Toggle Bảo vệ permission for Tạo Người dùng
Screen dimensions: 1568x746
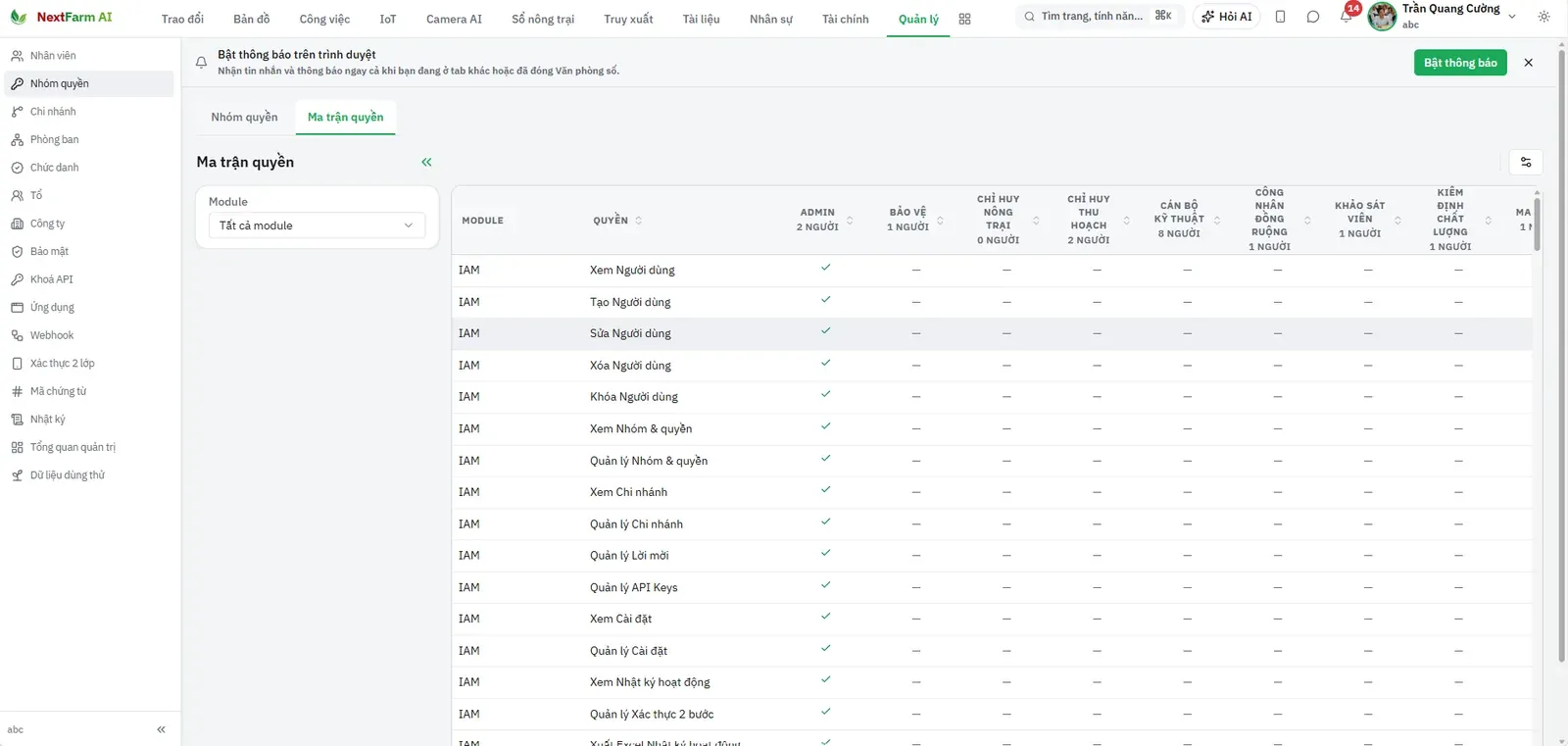(x=916, y=302)
